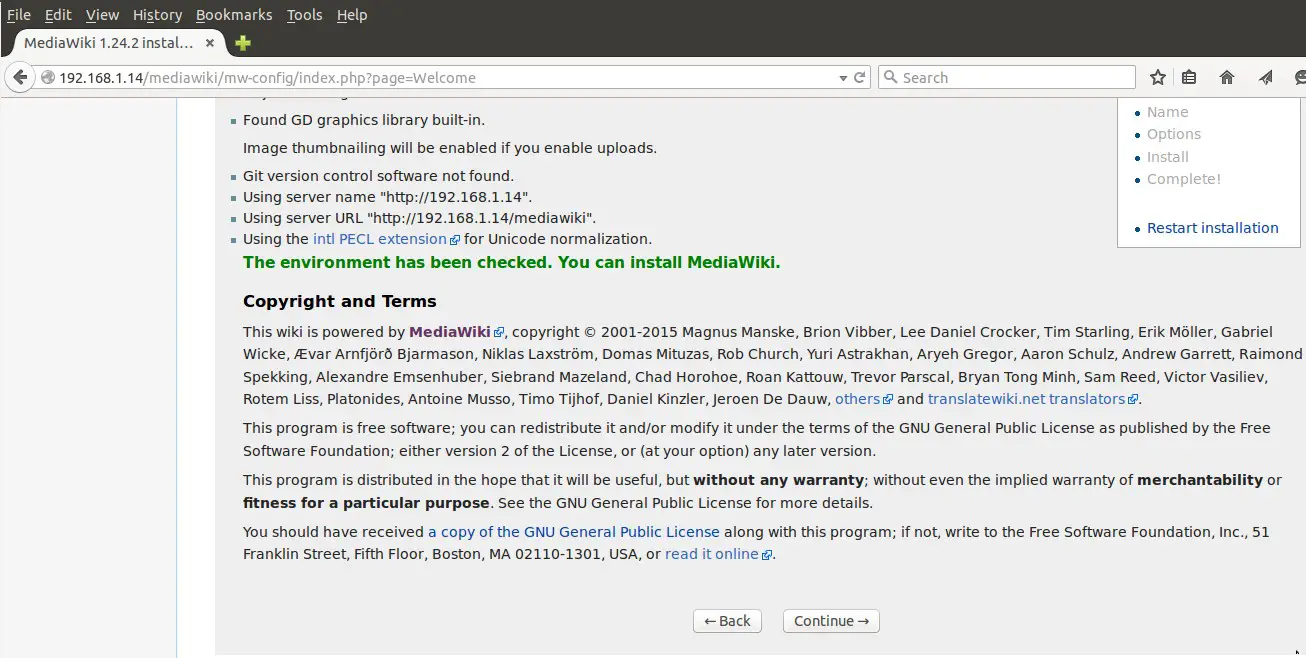Viewport: 1306px width, 658px height.
Task: Click the Copyright and Terms heading
Action: [x=340, y=301]
